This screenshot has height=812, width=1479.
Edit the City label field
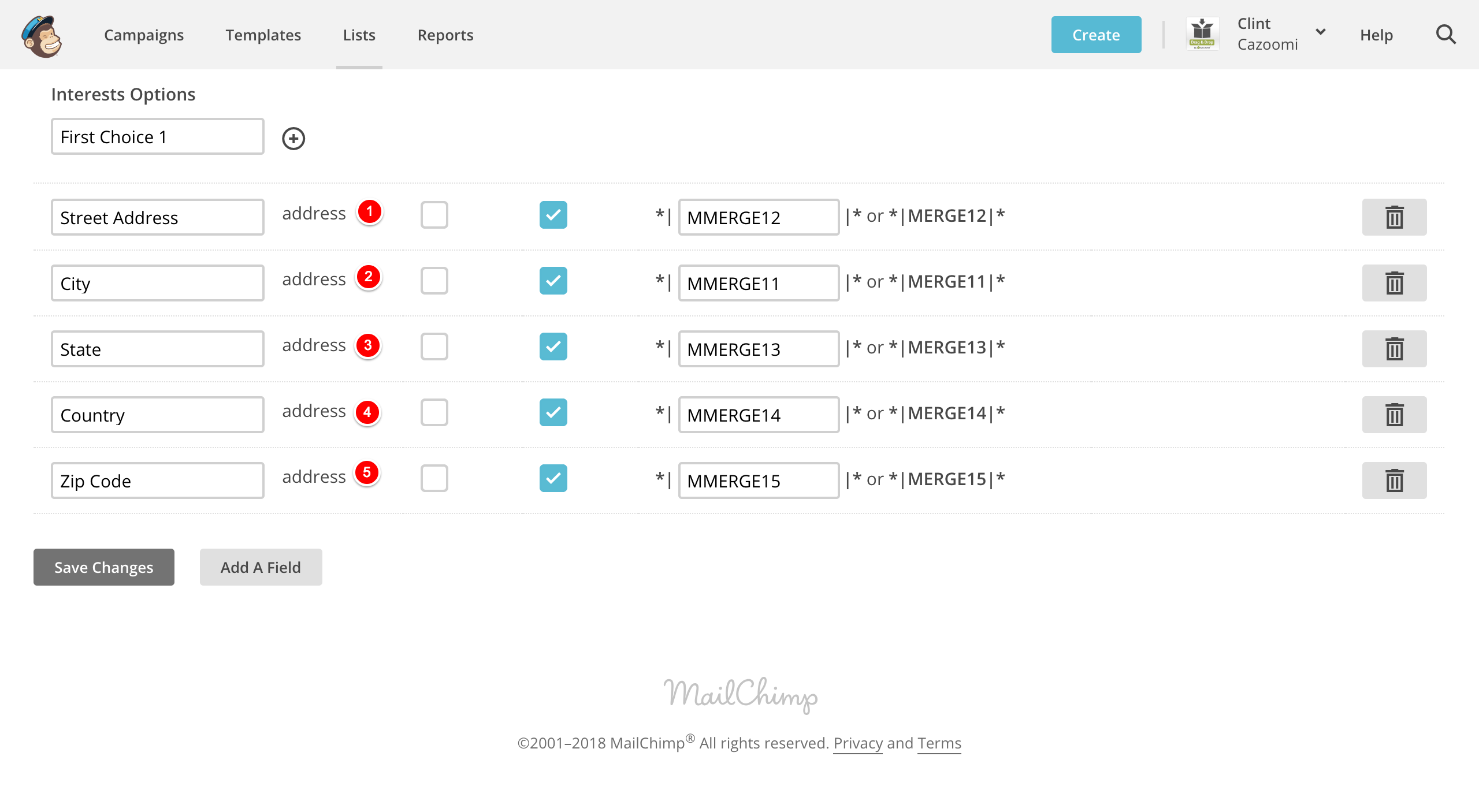[x=158, y=283]
